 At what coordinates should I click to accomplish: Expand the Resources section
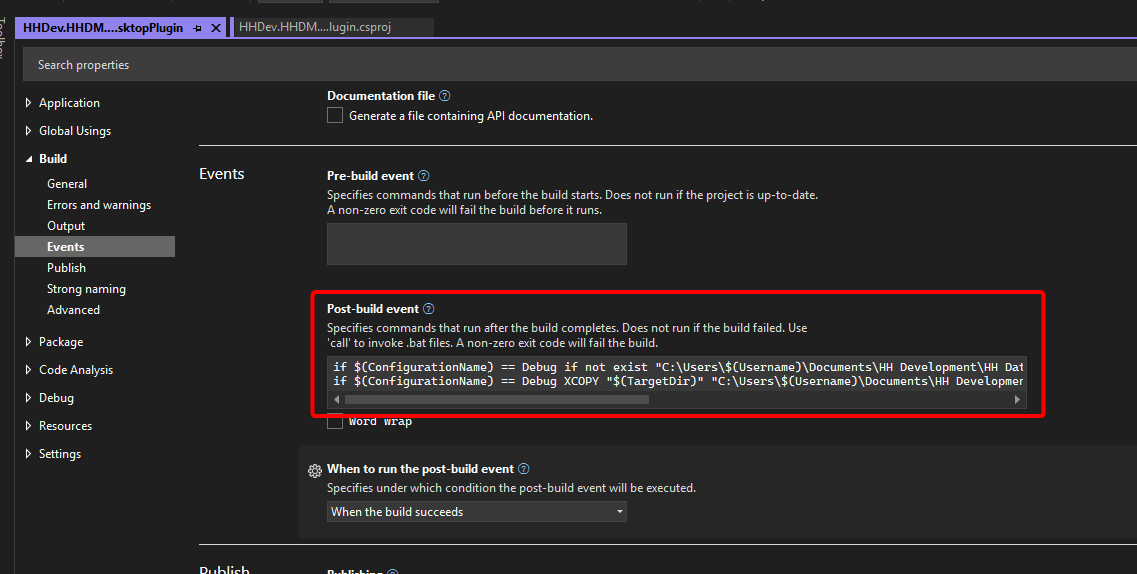point(28,425)
